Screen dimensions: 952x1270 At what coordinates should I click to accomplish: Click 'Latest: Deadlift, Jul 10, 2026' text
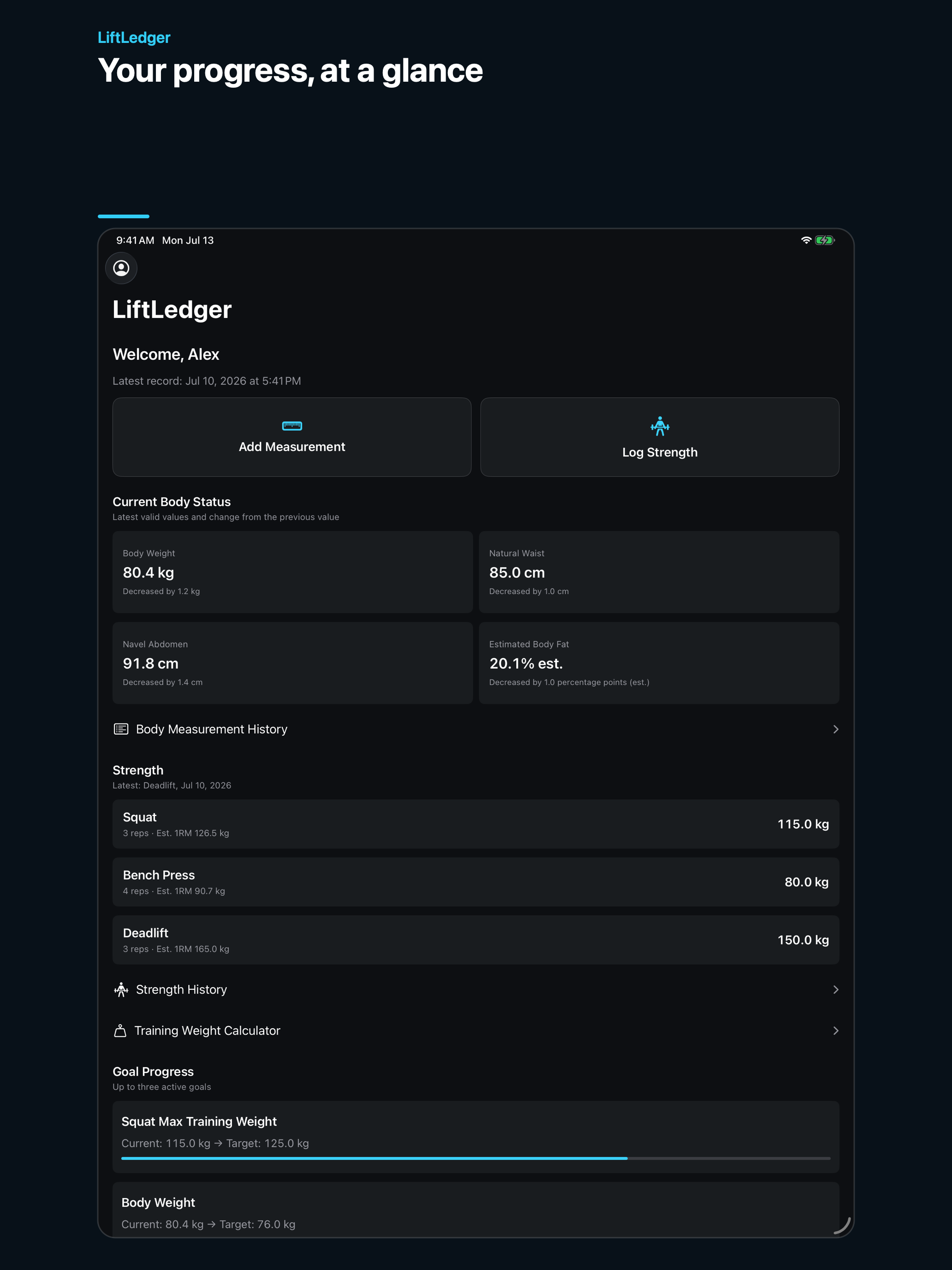click(172, 785)
